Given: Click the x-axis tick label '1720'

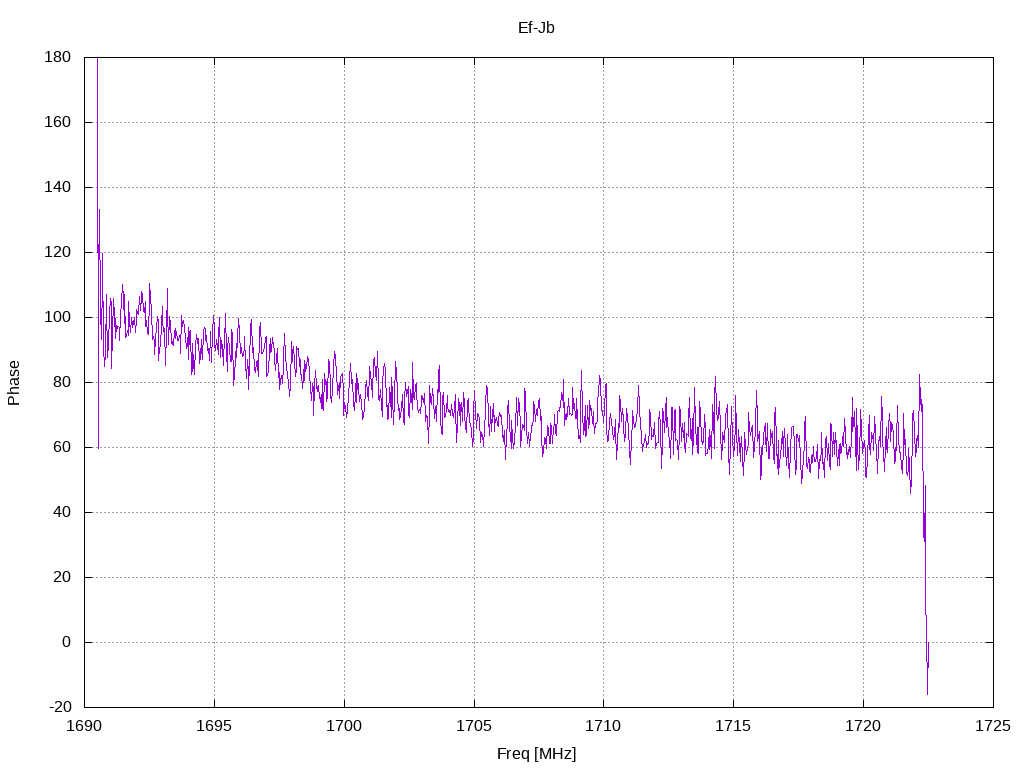Looking at the screenshot, I should point(863,726).
